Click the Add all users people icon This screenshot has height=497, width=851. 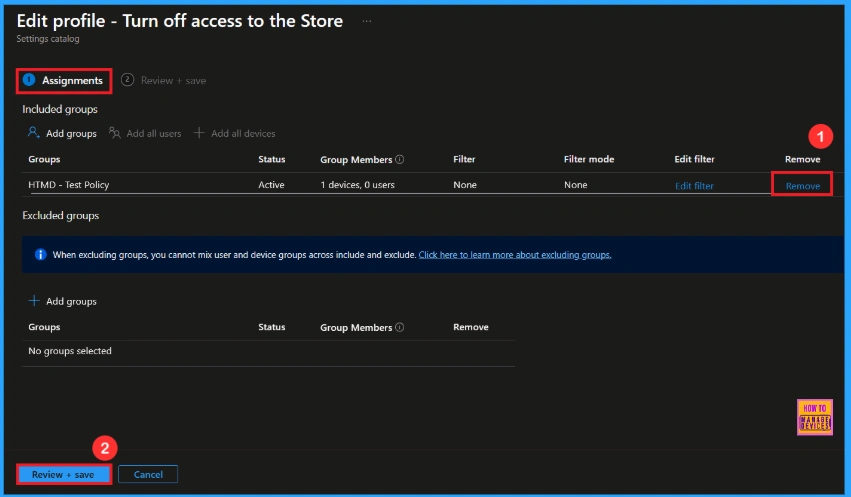[115, 132]
